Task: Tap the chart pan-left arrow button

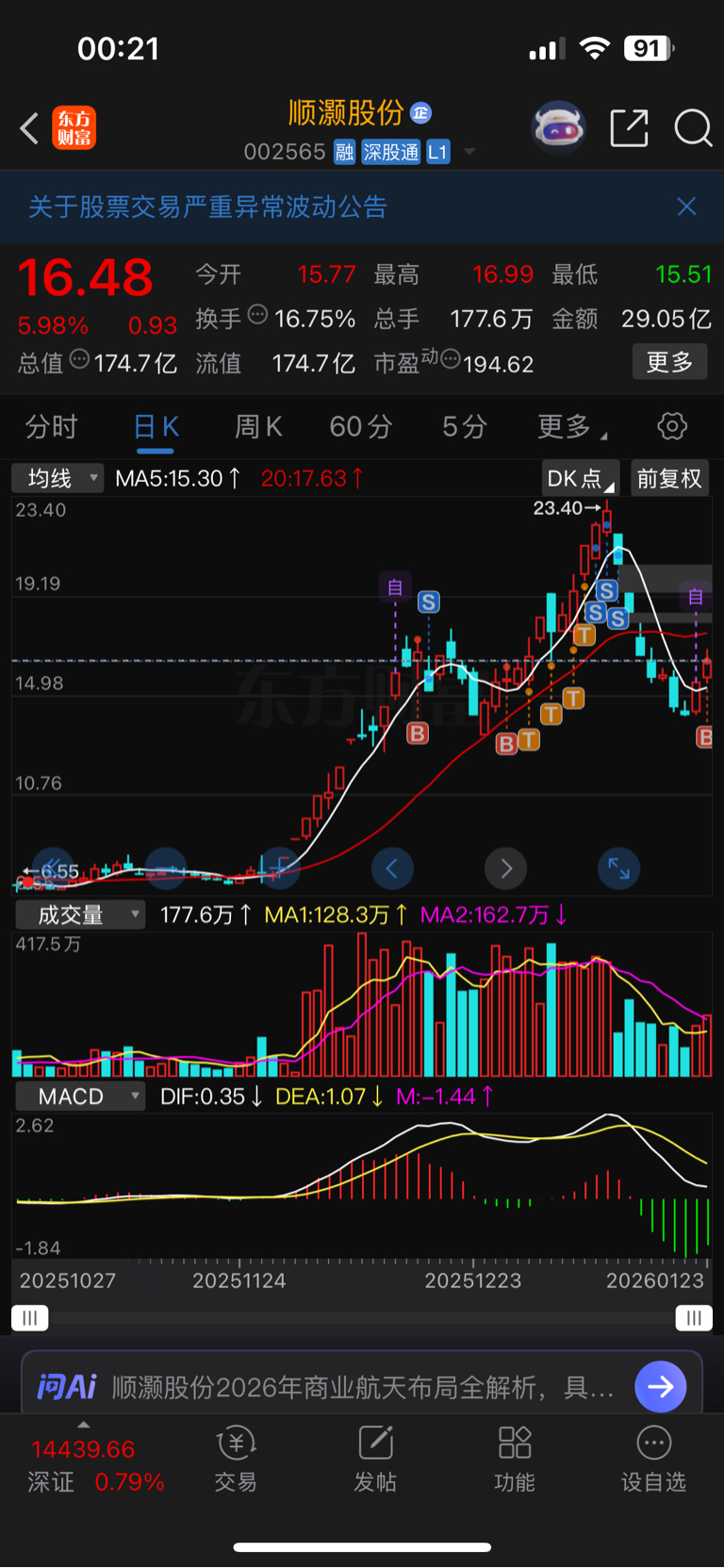Action: 392,868
